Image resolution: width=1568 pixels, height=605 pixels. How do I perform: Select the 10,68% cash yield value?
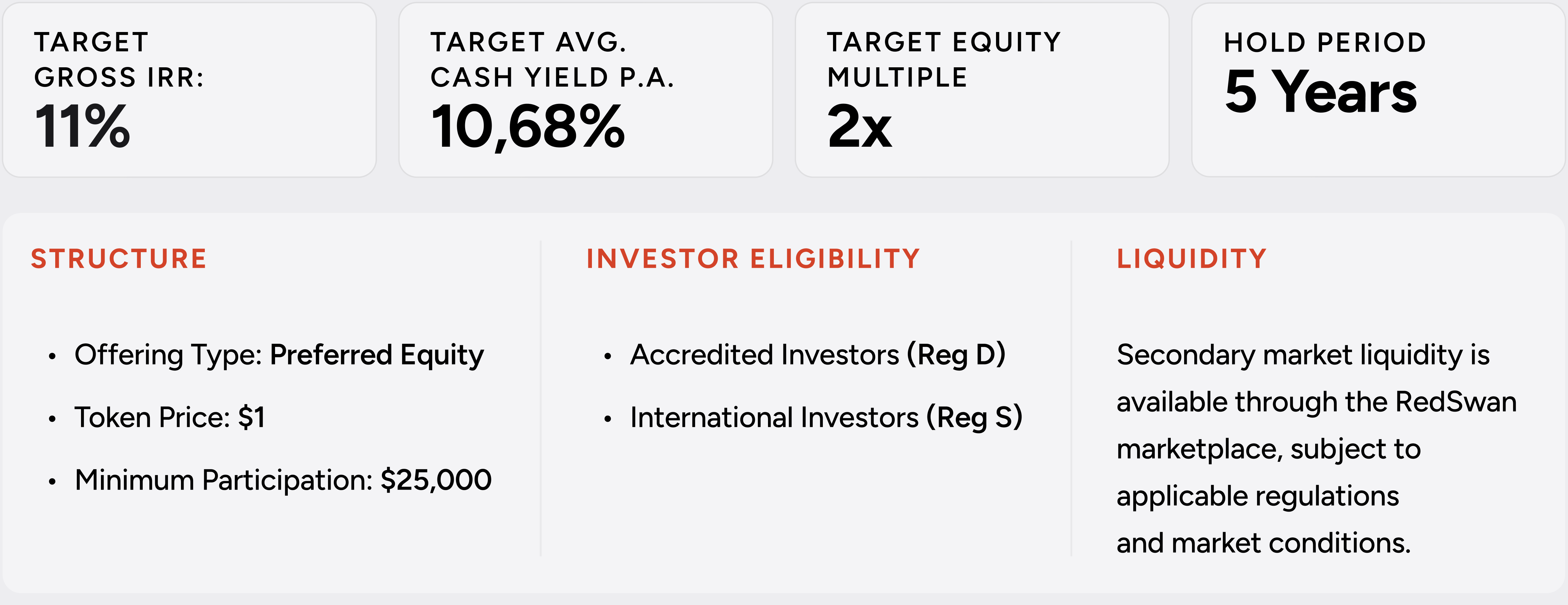pos(528,127)
